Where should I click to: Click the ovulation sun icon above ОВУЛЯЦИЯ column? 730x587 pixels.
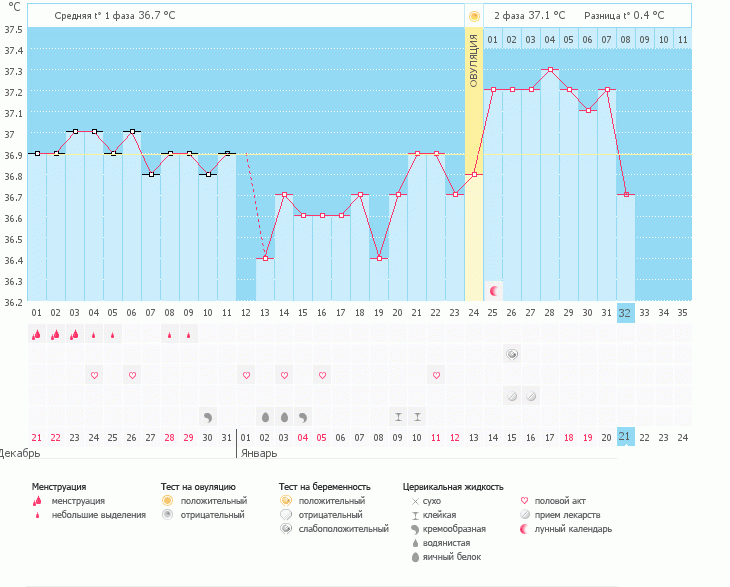pos(474,17)
